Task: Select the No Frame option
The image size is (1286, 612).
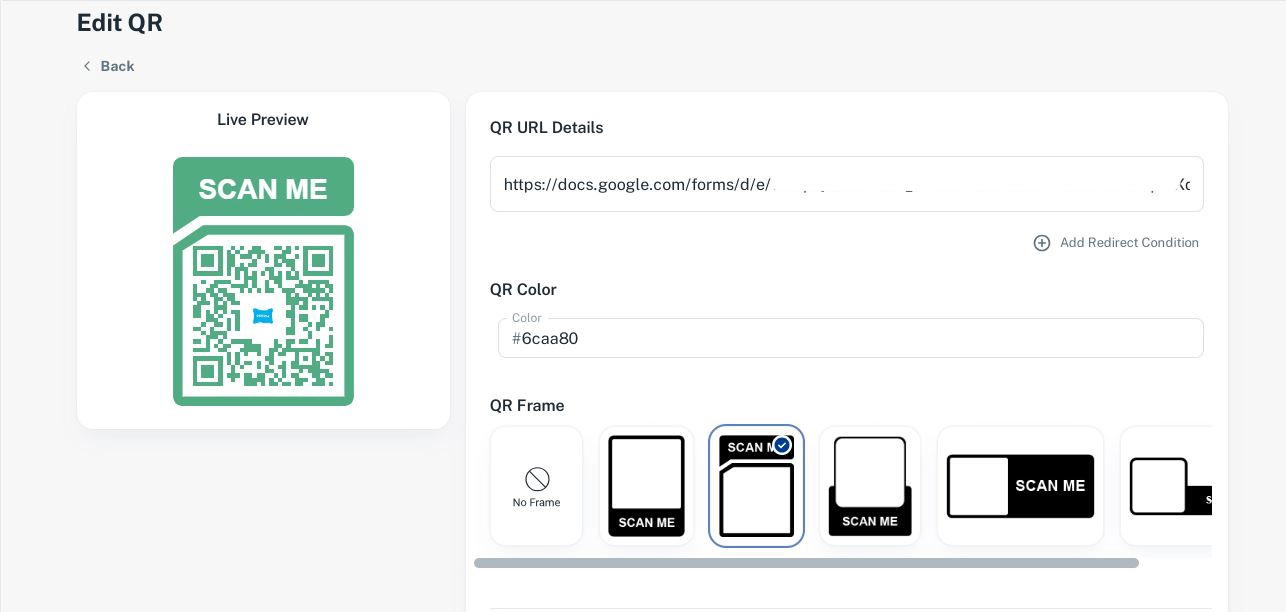Action: 536,486
